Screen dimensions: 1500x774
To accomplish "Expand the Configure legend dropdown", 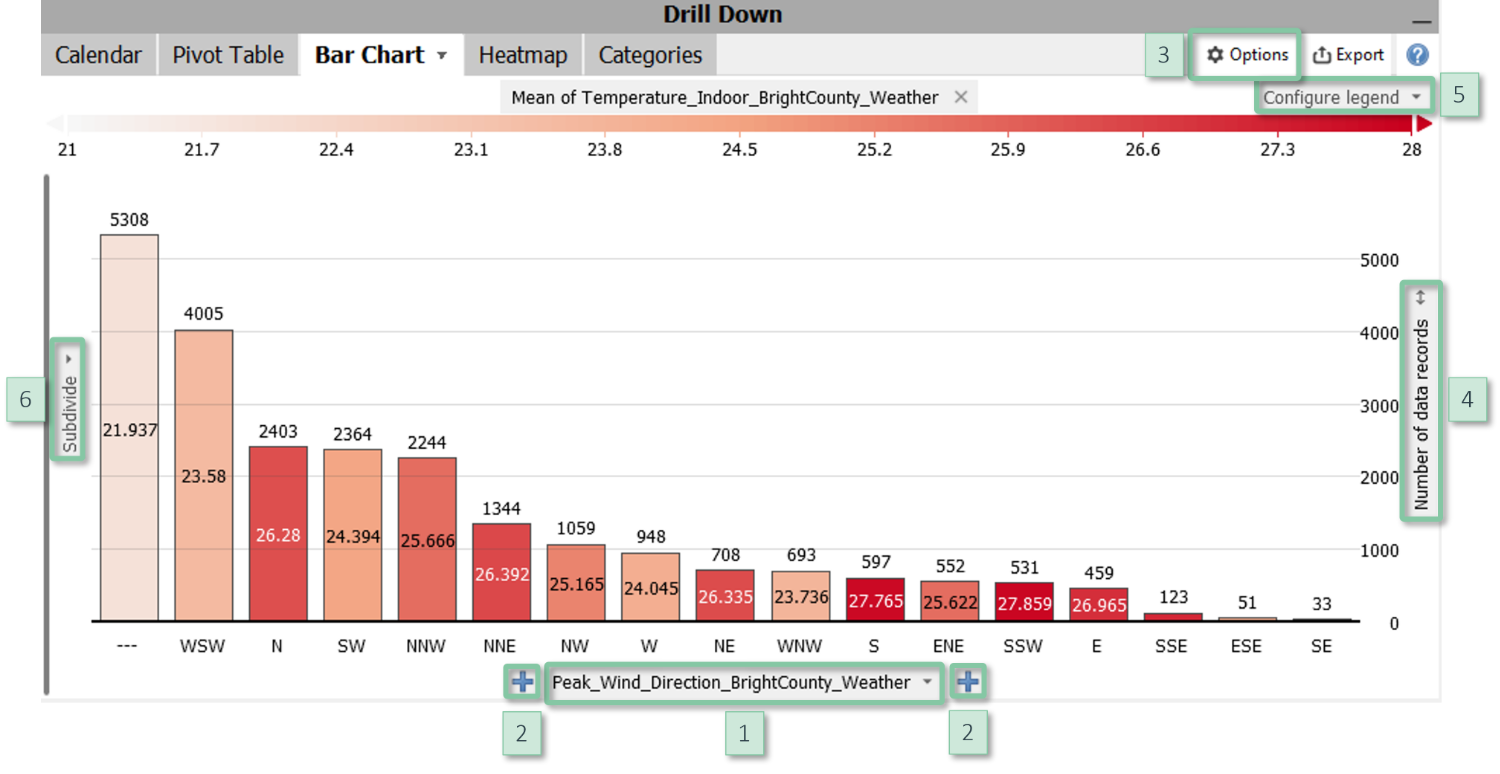I will click(1342, 97).
